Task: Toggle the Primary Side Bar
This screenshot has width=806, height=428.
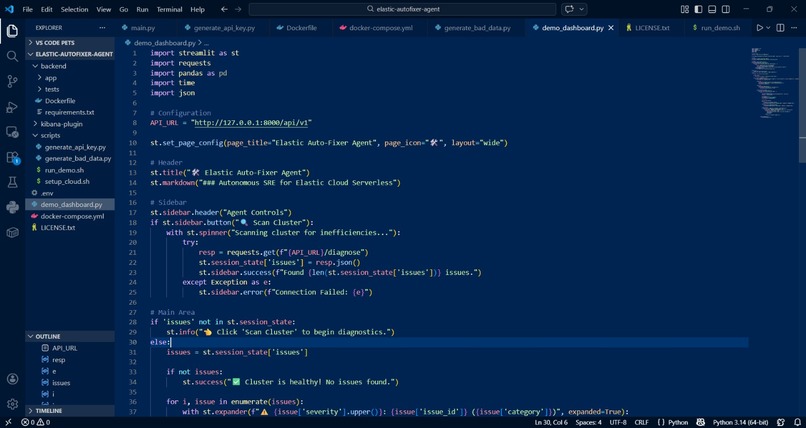Action: tap(698, 9)
